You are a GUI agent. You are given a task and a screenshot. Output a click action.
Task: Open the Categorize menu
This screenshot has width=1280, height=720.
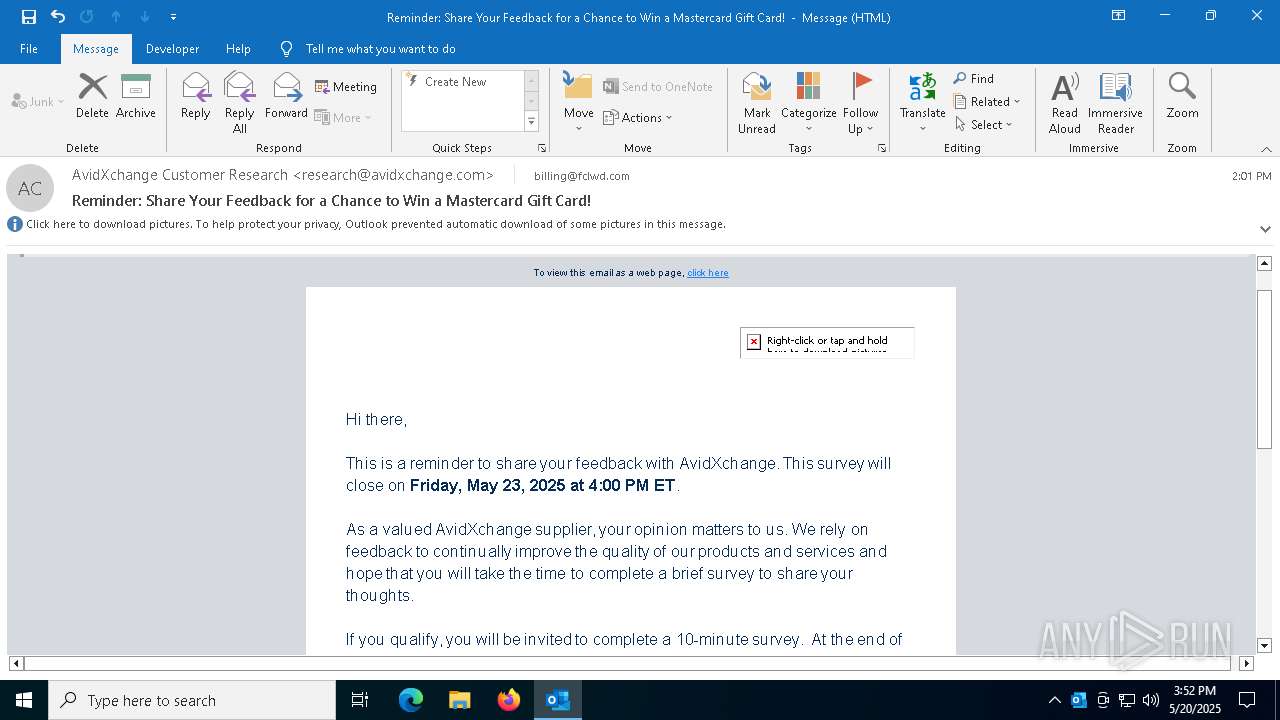809,102
